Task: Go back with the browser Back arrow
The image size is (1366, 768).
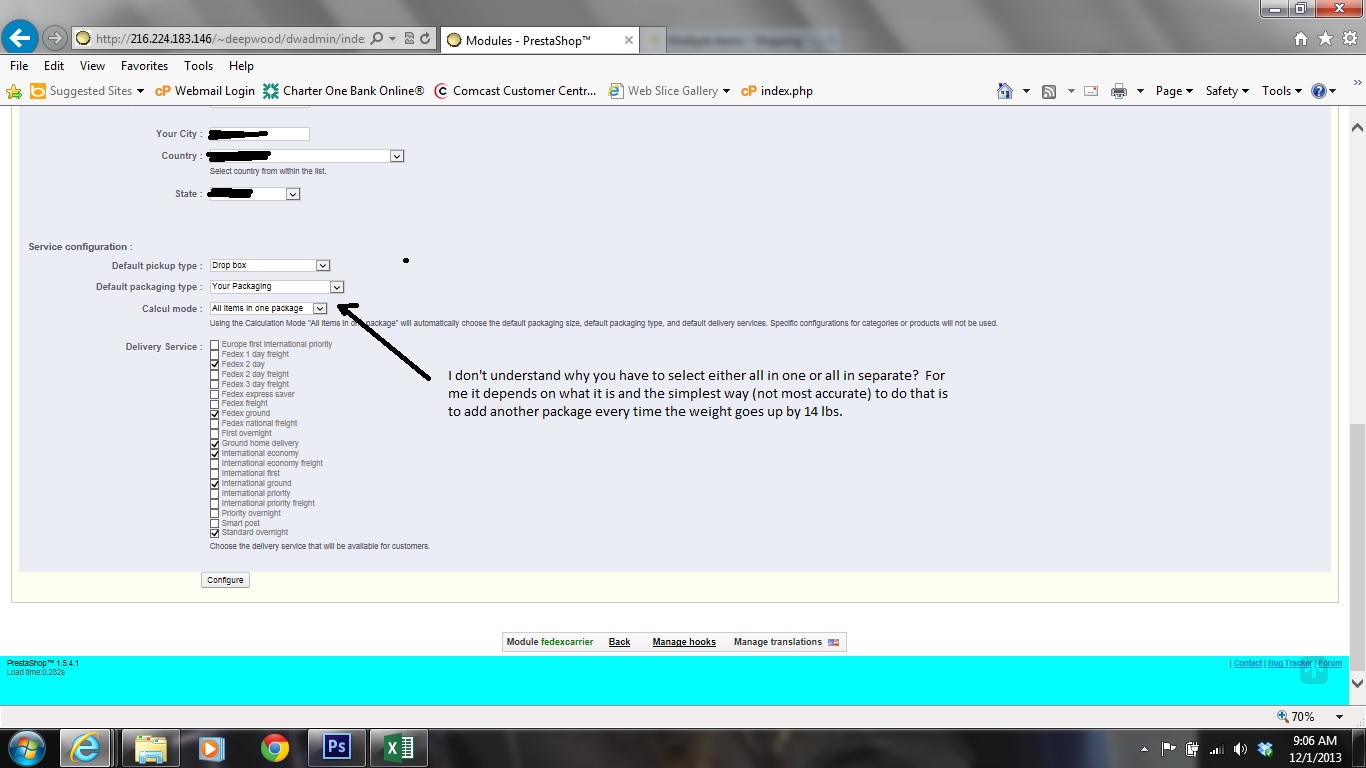Action: point(20,38)
